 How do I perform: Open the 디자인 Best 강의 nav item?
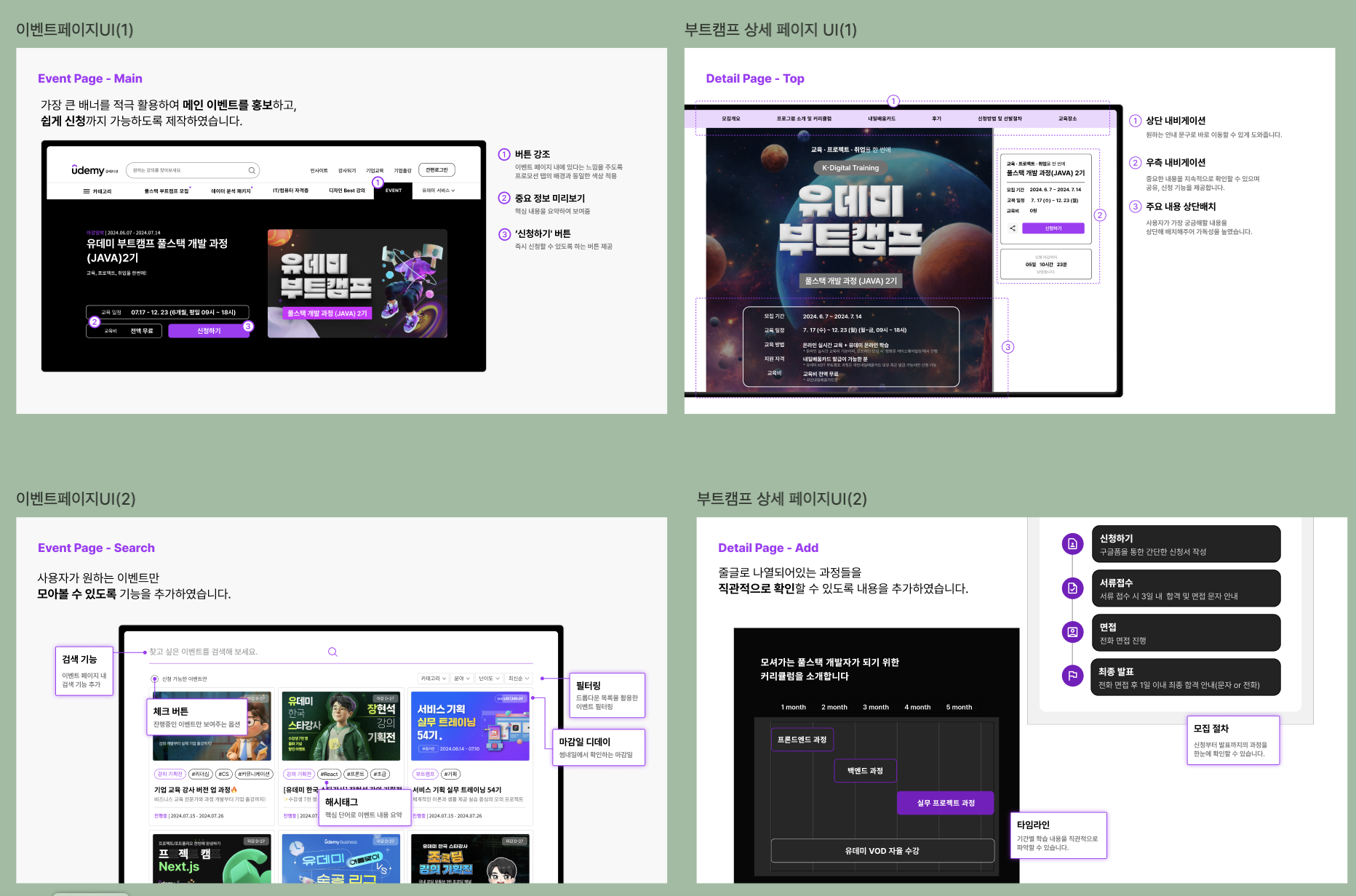(x=347, y=191)
